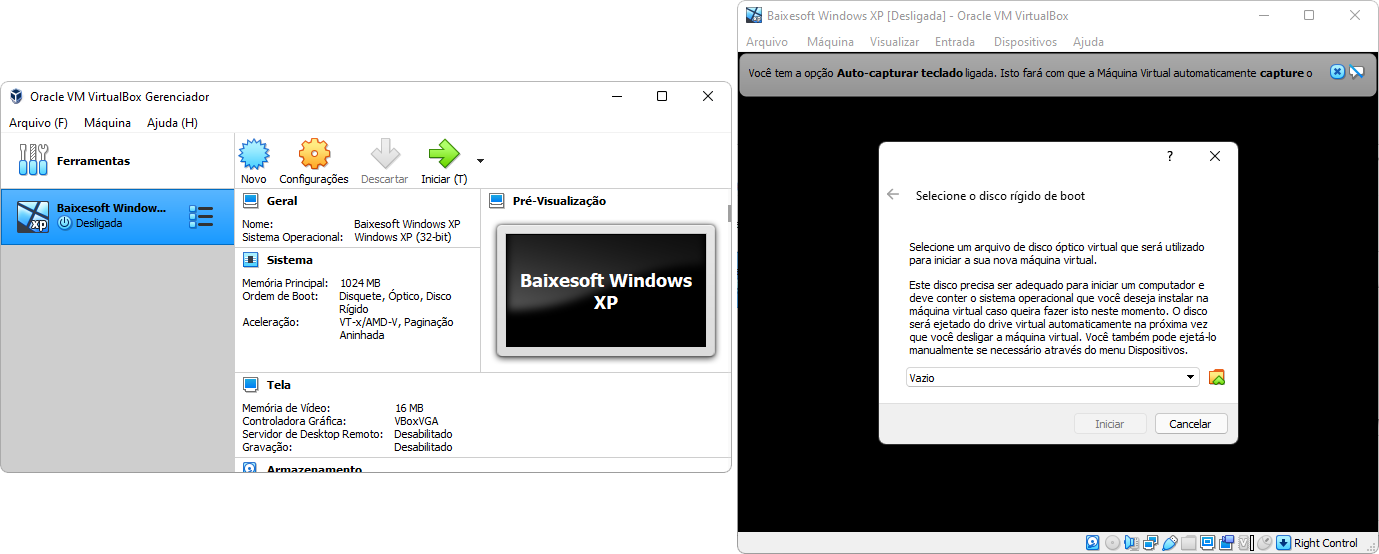Click the Pré-Visualização monitor icon
This screenshot has width=1379, height=554.
497,201
